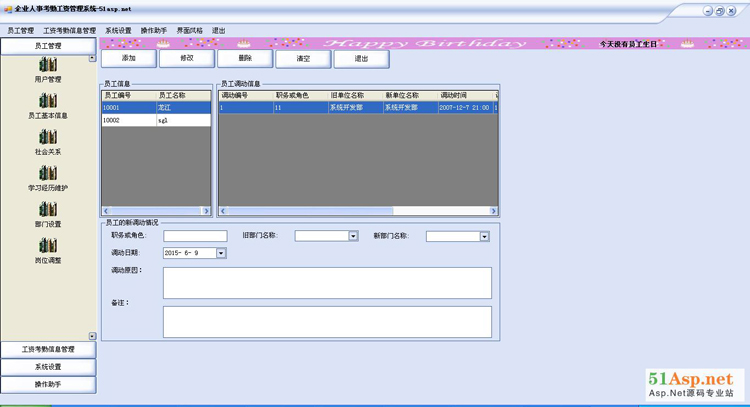Viewport: 750px width, 407px height.
Task: Expand the 新部门名称 dropdown
Action: [484, 236]
